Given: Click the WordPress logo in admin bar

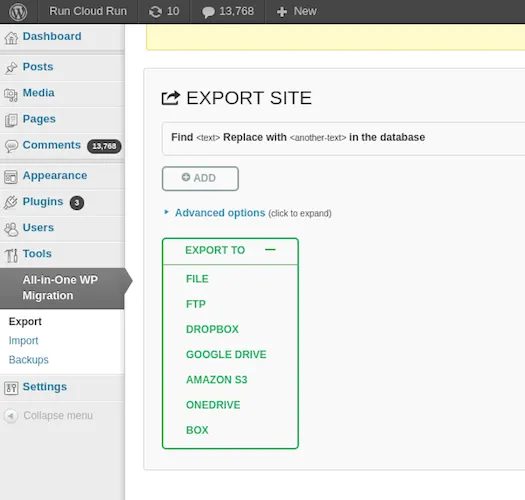Looking at the screenshot, I should tap(18, 11).
